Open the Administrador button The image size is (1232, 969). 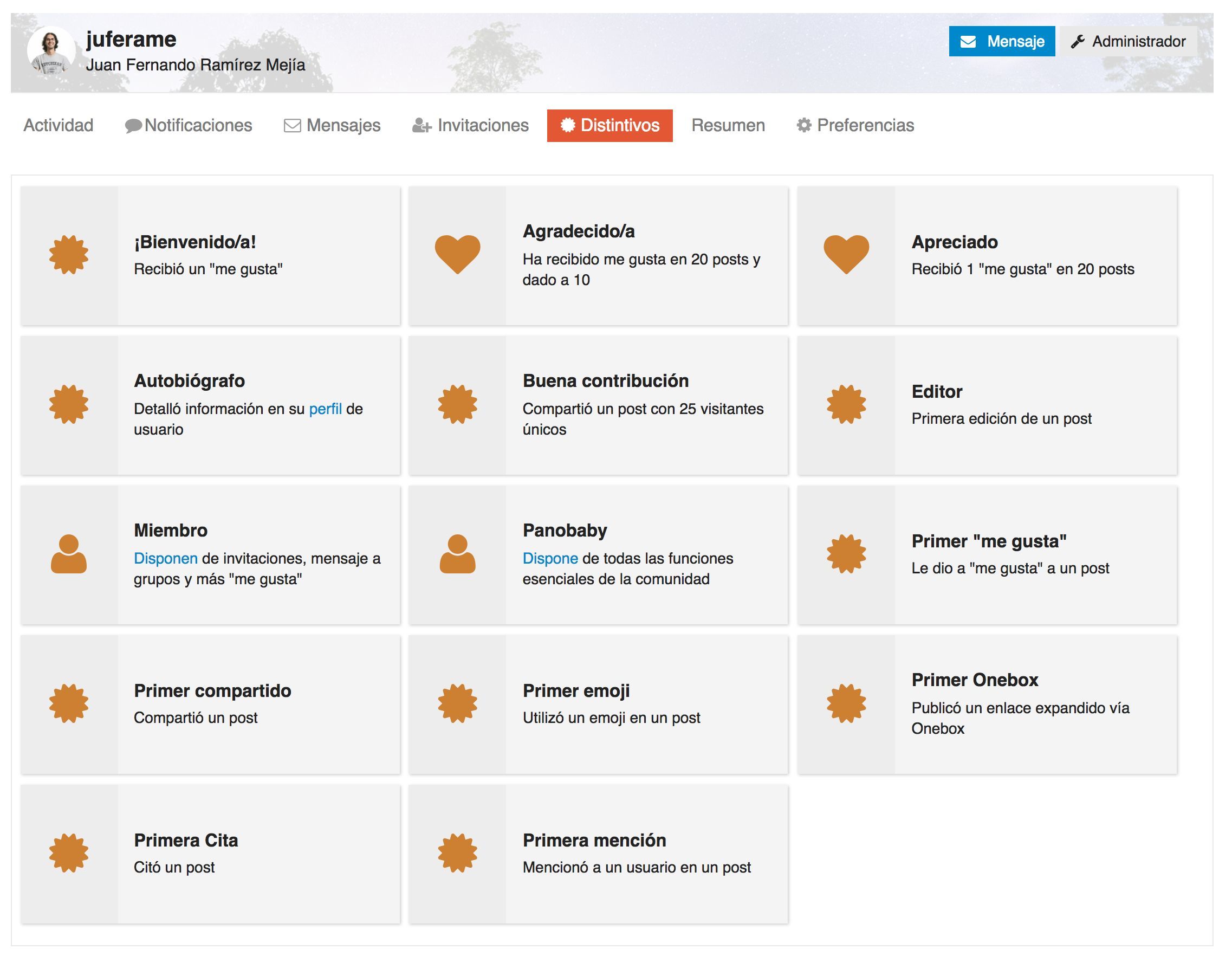coord(1128,41)
